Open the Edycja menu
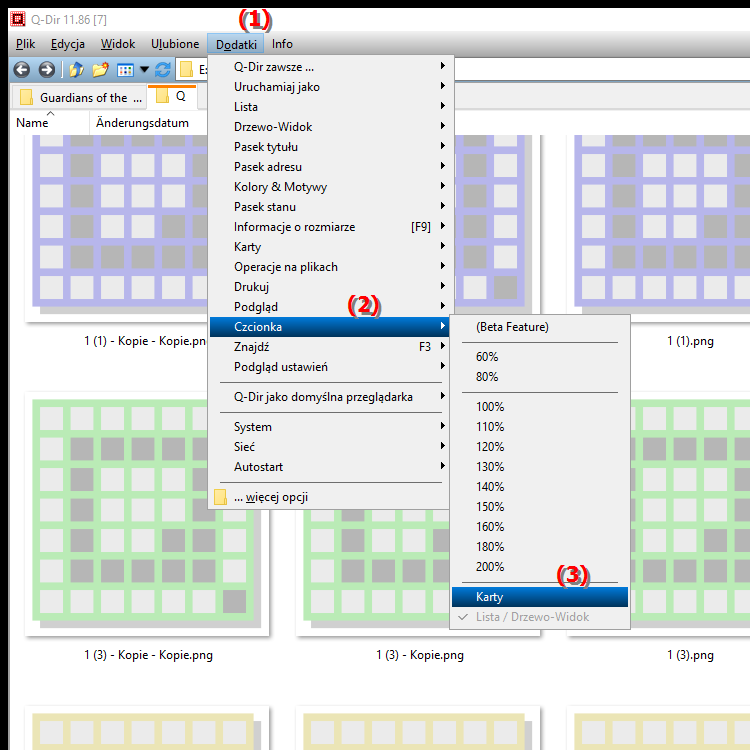 tap(68, 44)
